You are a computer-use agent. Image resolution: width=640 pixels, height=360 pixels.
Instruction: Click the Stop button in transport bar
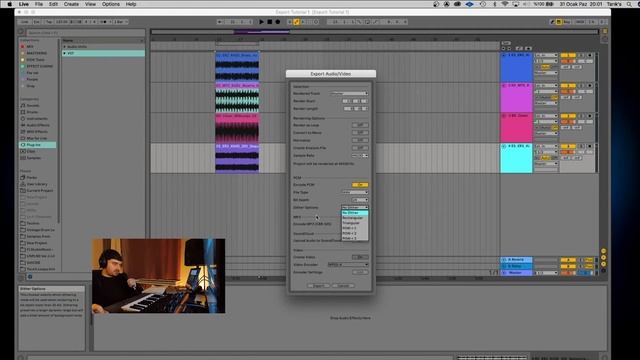270,22
